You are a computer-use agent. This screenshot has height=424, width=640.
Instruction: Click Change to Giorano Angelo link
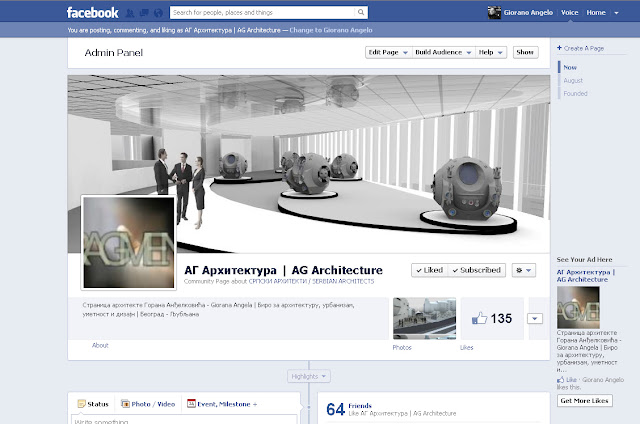point(331,30)
